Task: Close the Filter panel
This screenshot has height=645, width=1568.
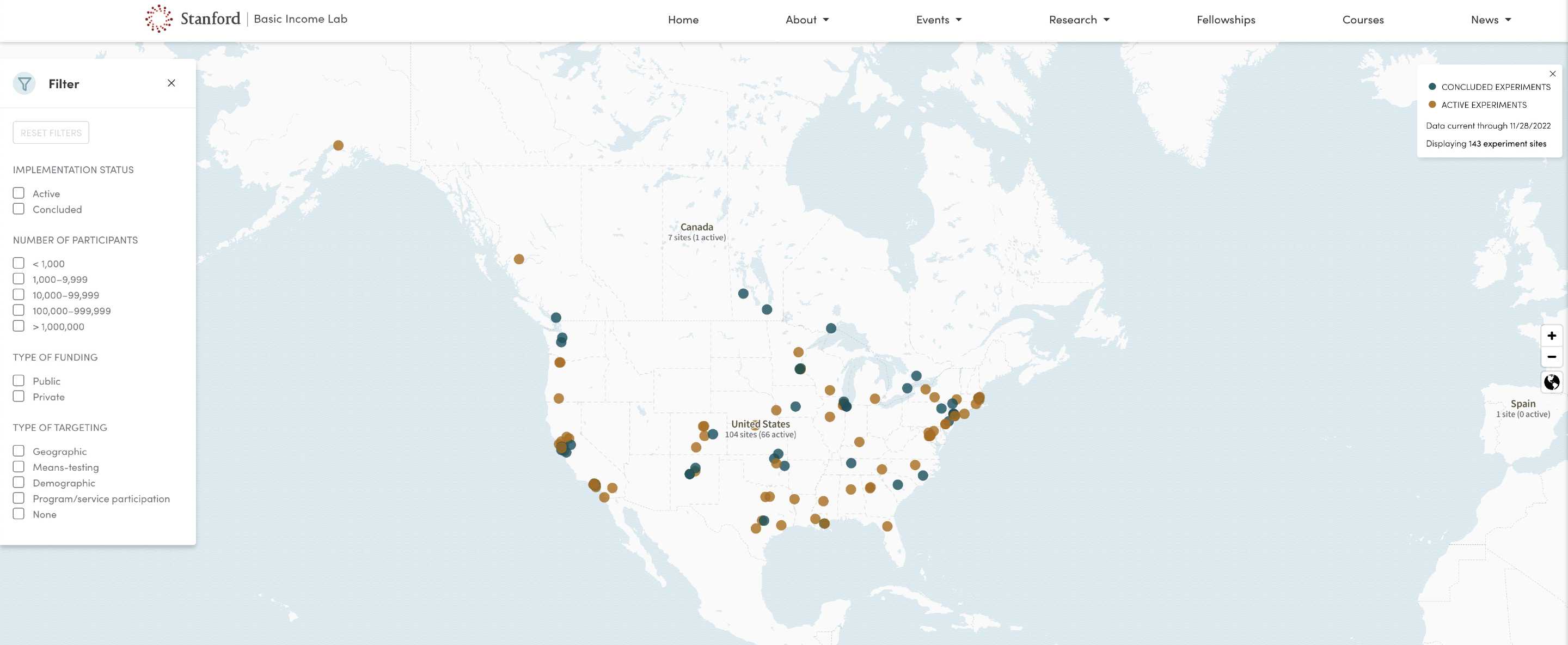Action: [x=171, y=83]
